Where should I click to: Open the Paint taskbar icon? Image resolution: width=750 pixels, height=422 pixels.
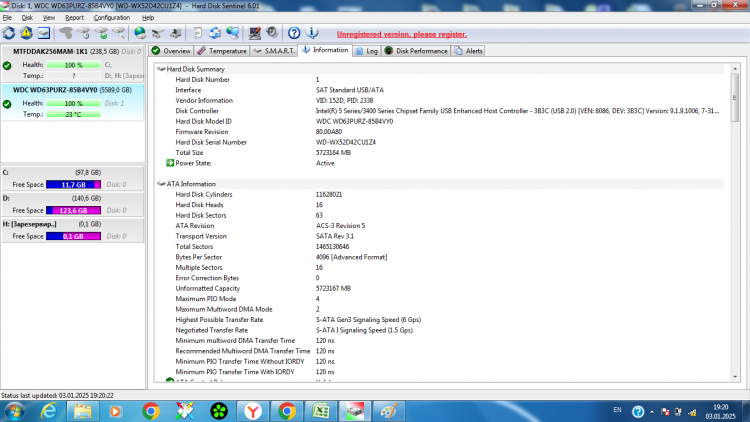click(388, 411)
